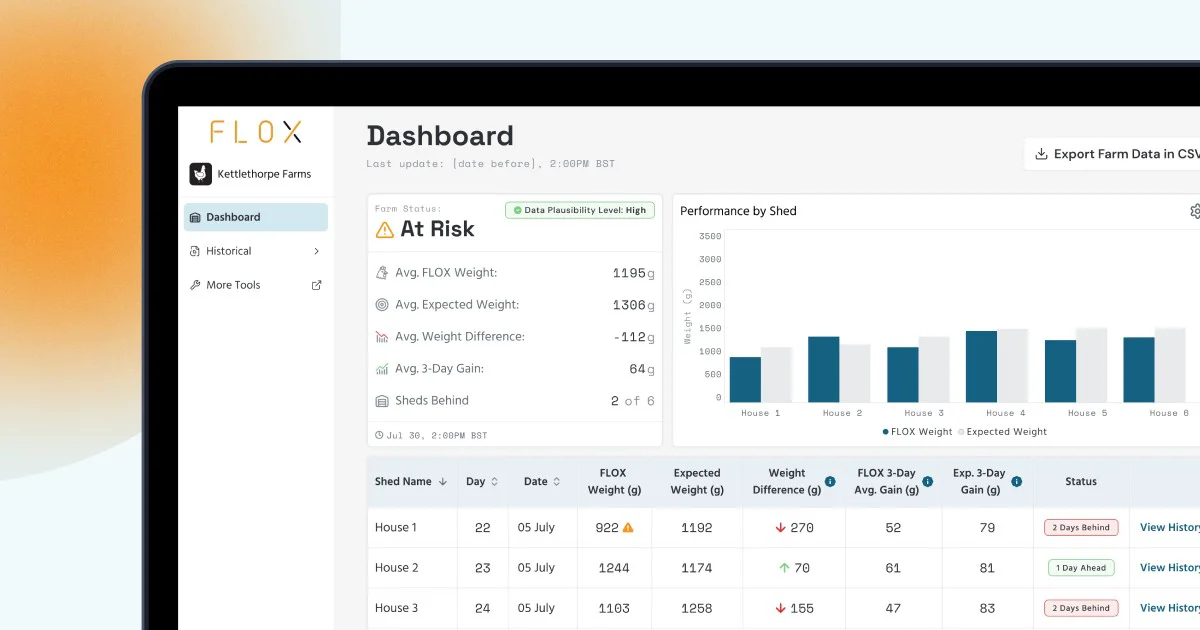Image resolution: width=1200 pixels, height=630 pixels.
Task: Click the More Tools wrench icon
Action: [x=195, y=285]
